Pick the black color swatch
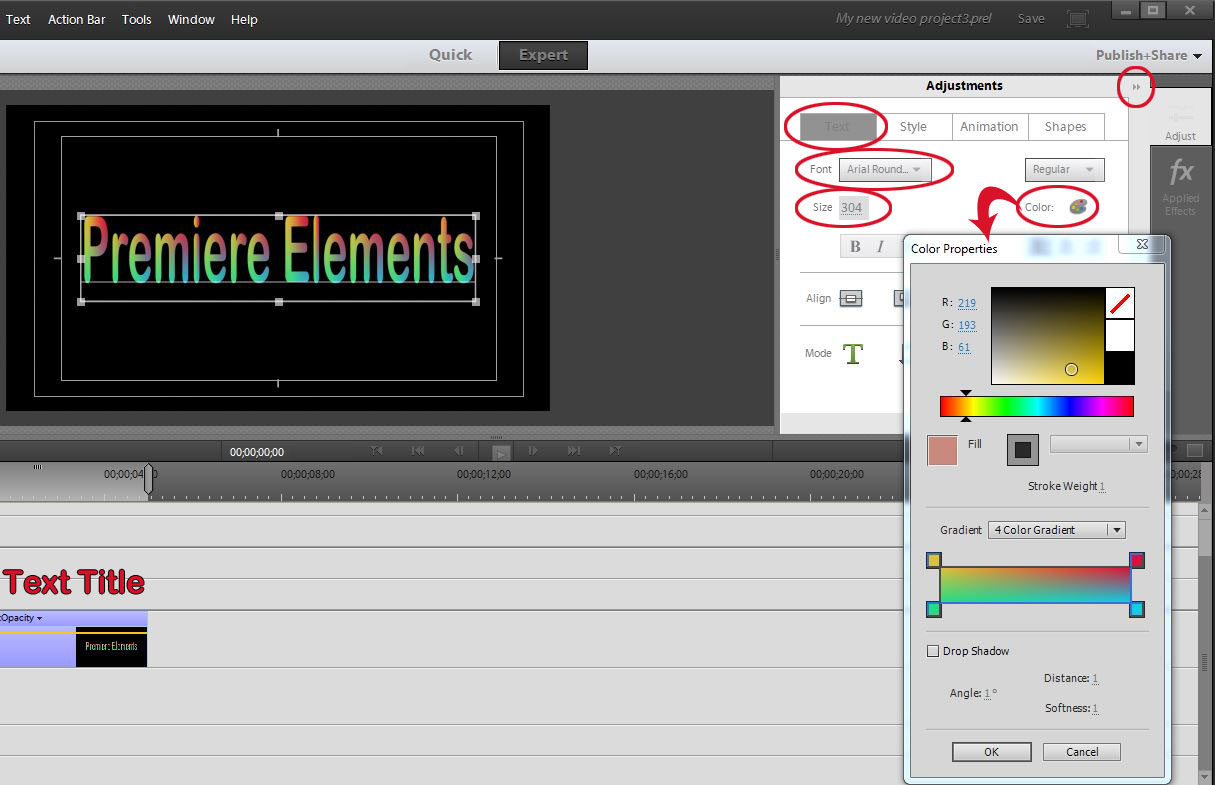This screenshot has height=785, width=1215. pyautogui.click(x=1120, y=368)
